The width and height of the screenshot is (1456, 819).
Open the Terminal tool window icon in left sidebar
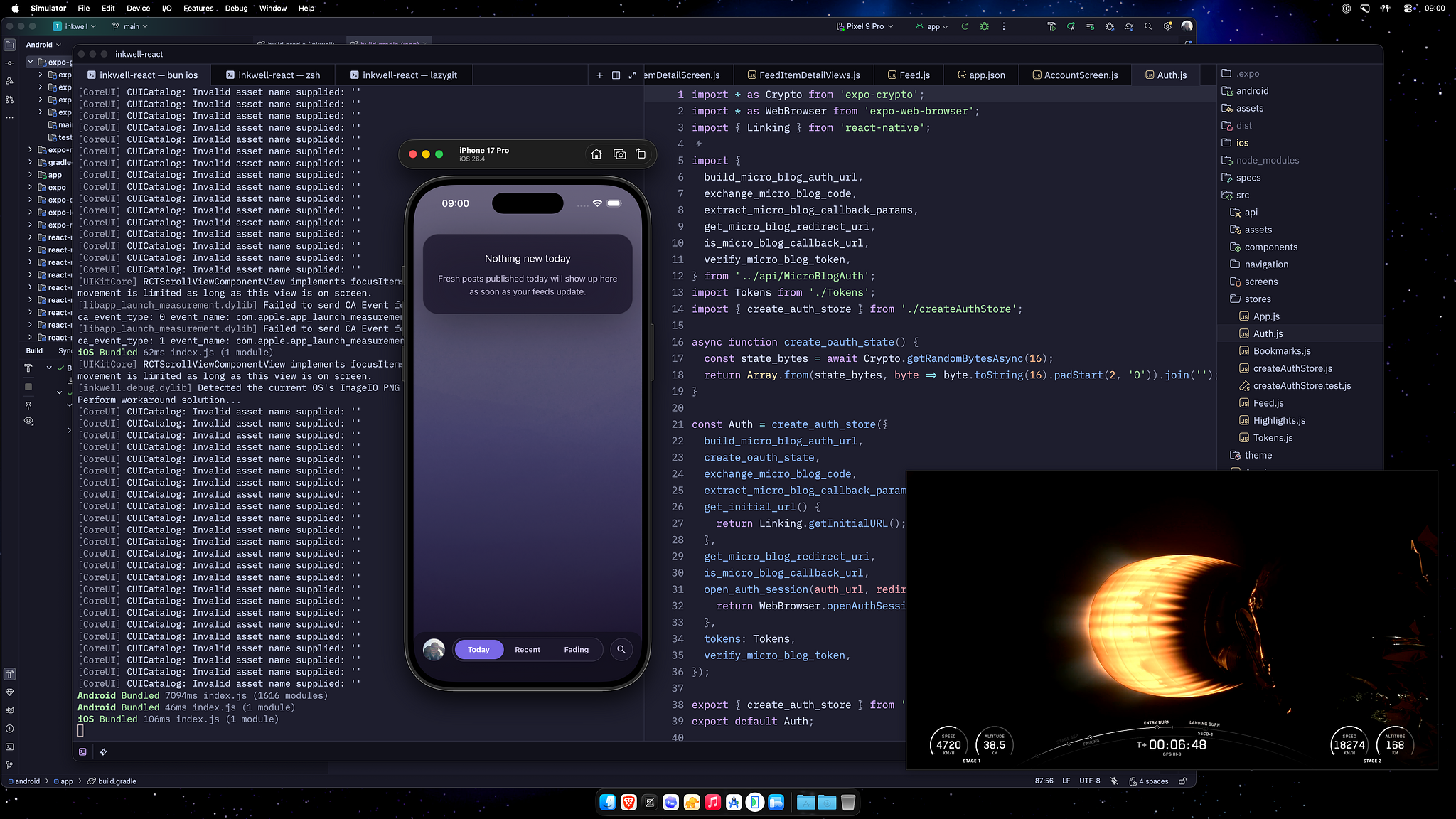[x=9, y=746]
